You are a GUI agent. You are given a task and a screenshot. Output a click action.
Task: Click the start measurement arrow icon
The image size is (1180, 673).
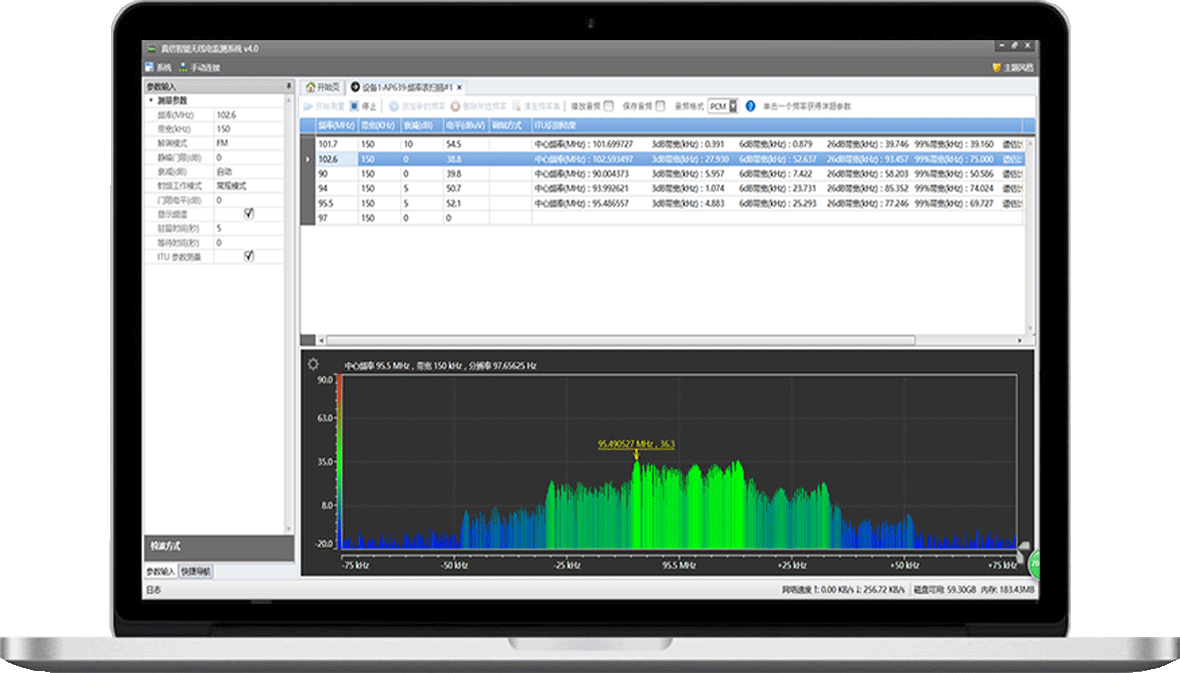tap(308, 106)
